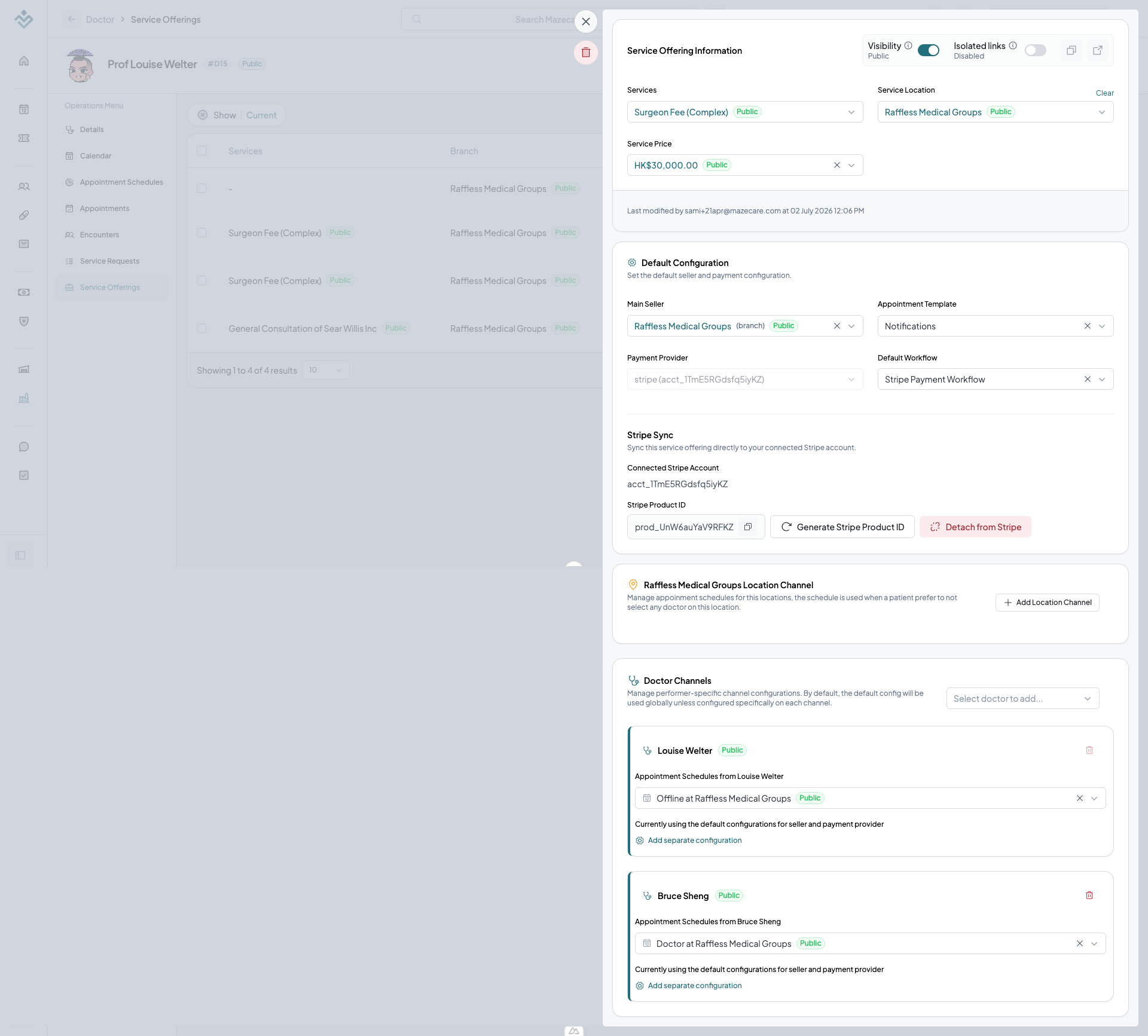Check the first row with dash service

(201, 188)
